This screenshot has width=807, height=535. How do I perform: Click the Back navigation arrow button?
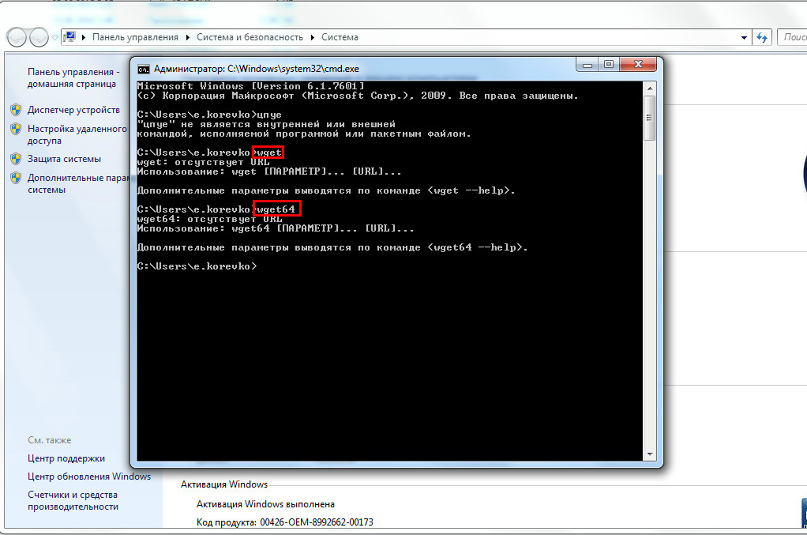[x=17, y=37]
